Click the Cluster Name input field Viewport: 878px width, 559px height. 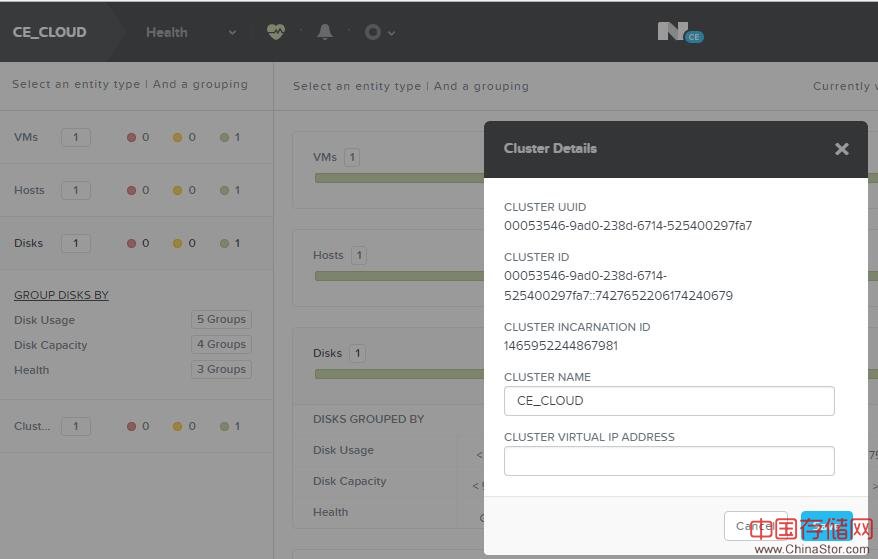click(x=668, y=401)
